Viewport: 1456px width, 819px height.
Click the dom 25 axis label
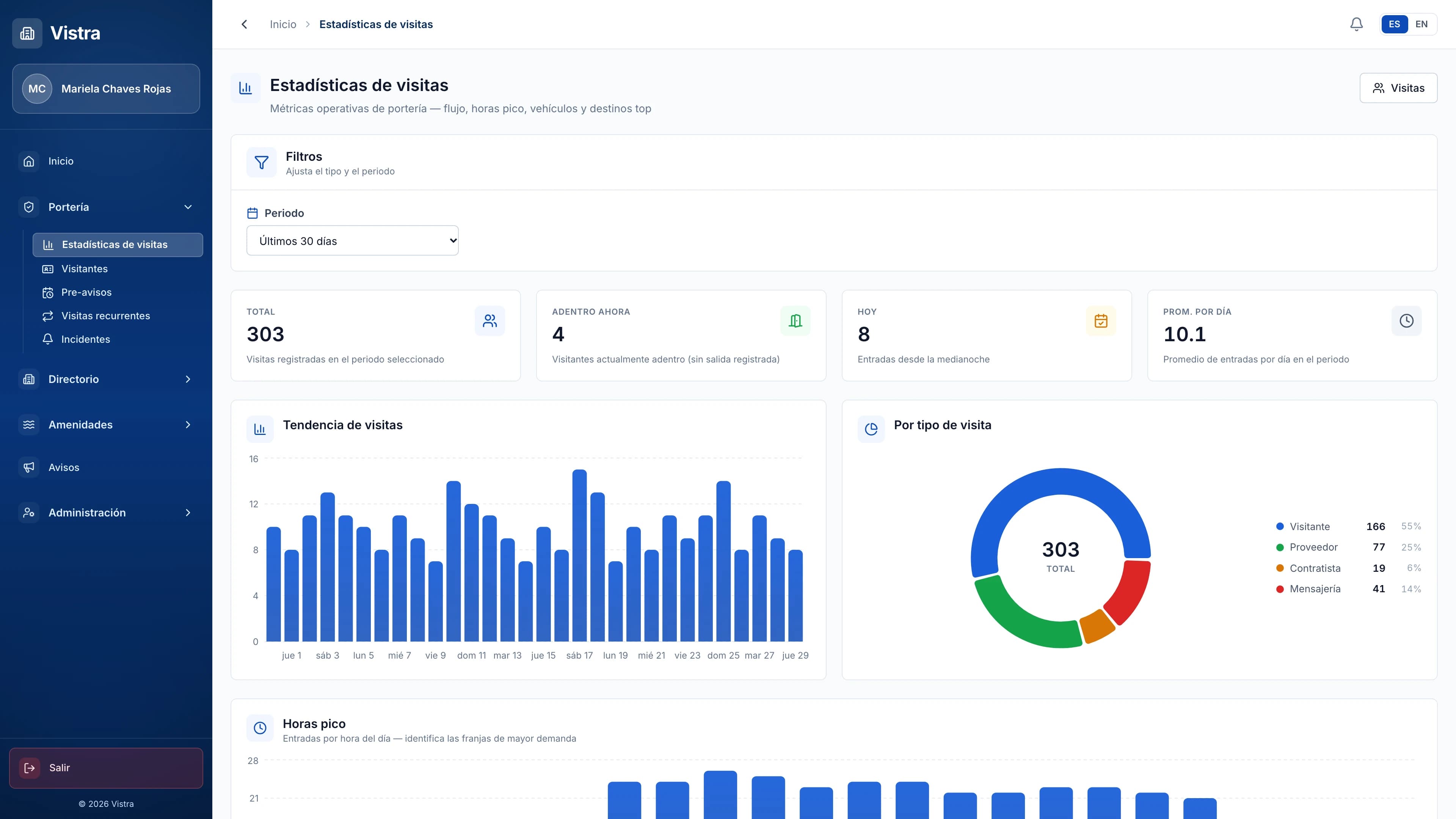pyautogui.click(x=723, y=656)
